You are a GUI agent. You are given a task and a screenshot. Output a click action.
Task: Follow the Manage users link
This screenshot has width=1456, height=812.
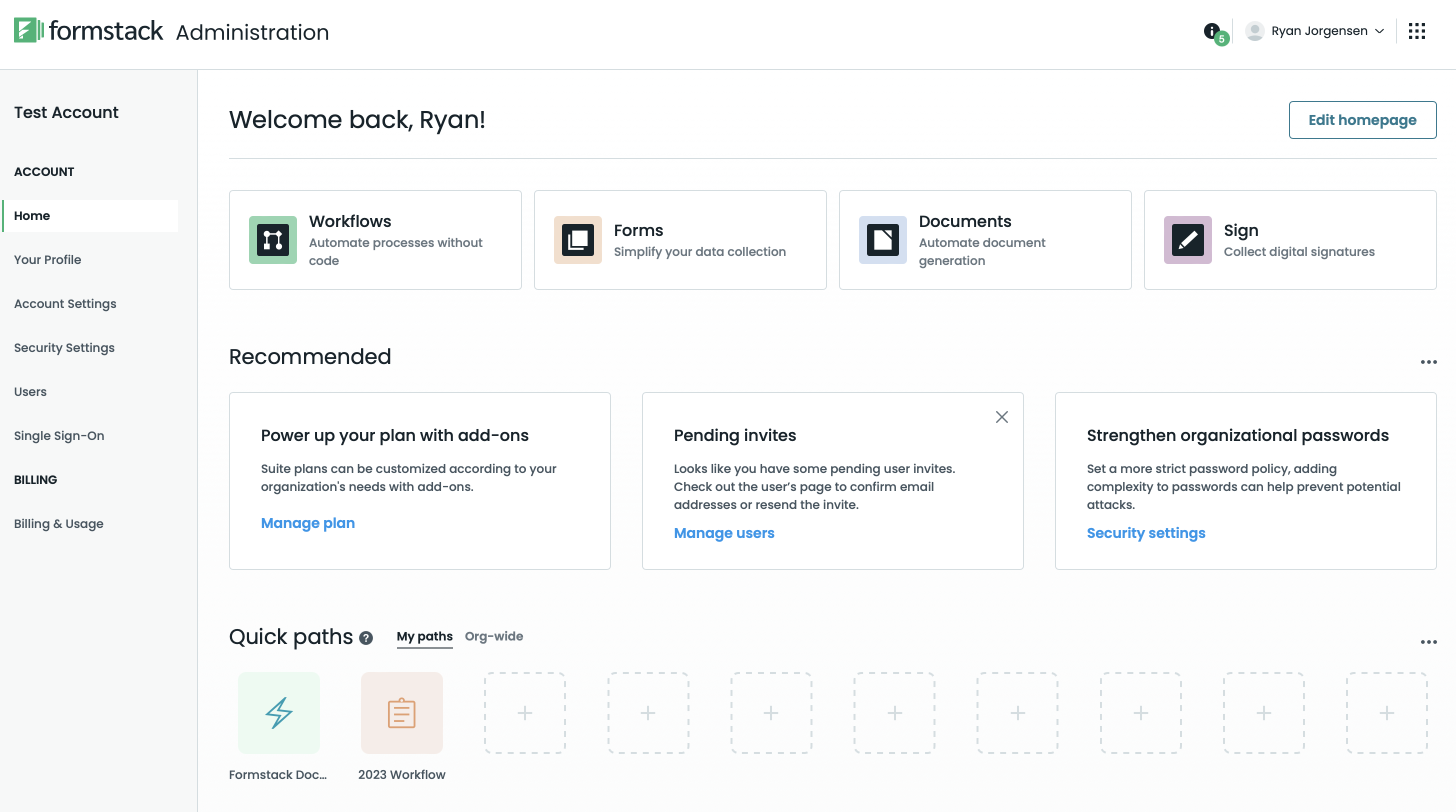(x=724, y=533)
